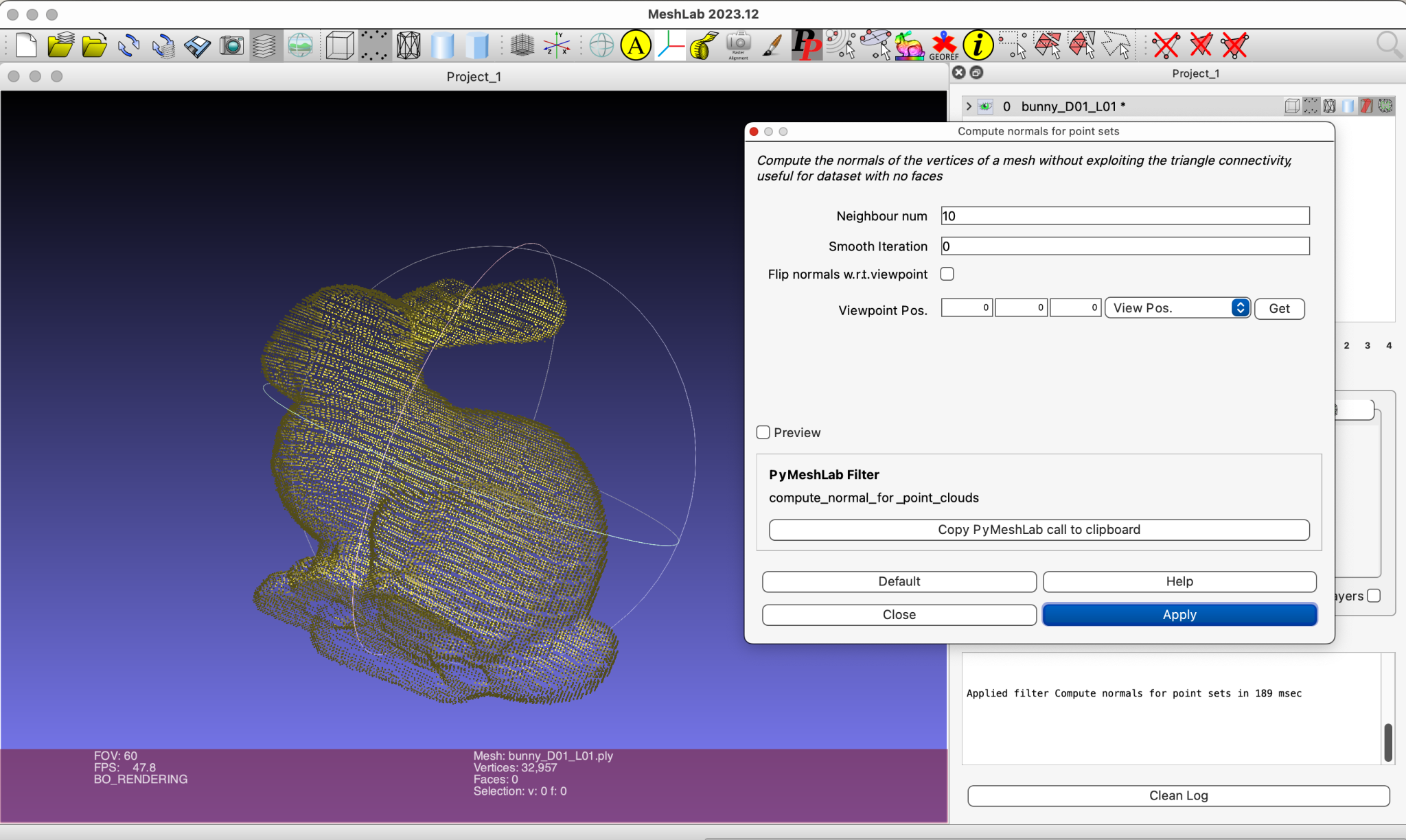Select the Georeferencing tool icon

(x=944, y=46)
